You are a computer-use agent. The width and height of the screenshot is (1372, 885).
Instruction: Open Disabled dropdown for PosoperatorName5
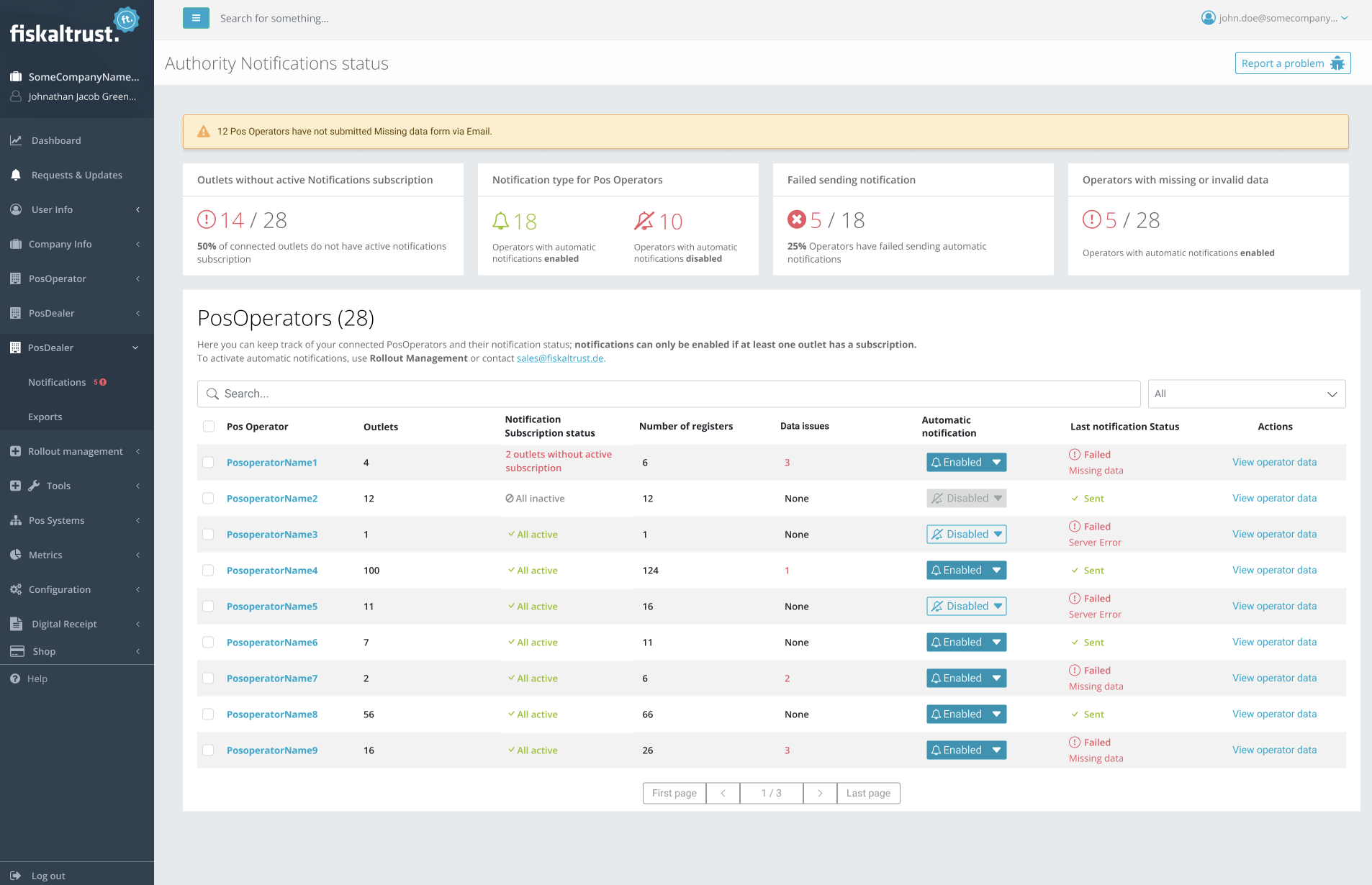tap(966, 606)
